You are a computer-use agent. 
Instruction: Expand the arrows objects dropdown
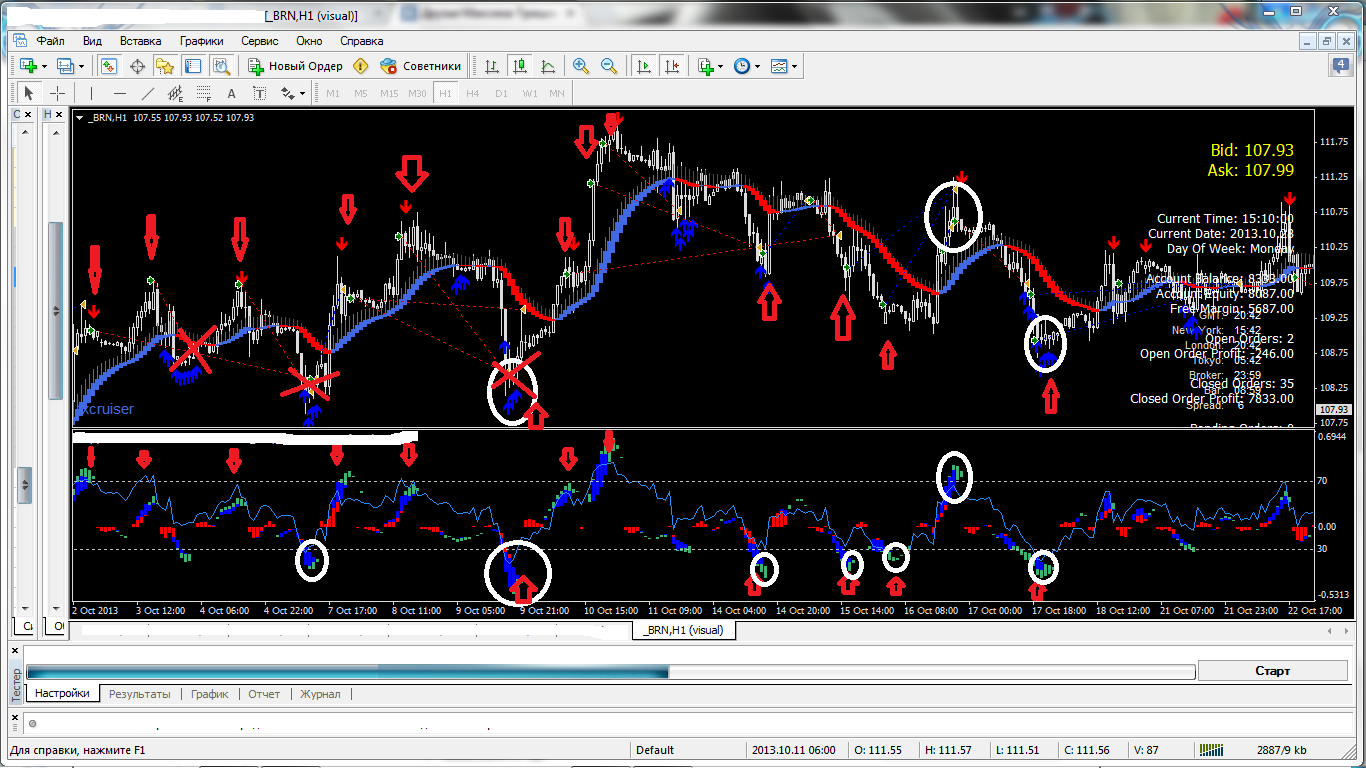303,94
